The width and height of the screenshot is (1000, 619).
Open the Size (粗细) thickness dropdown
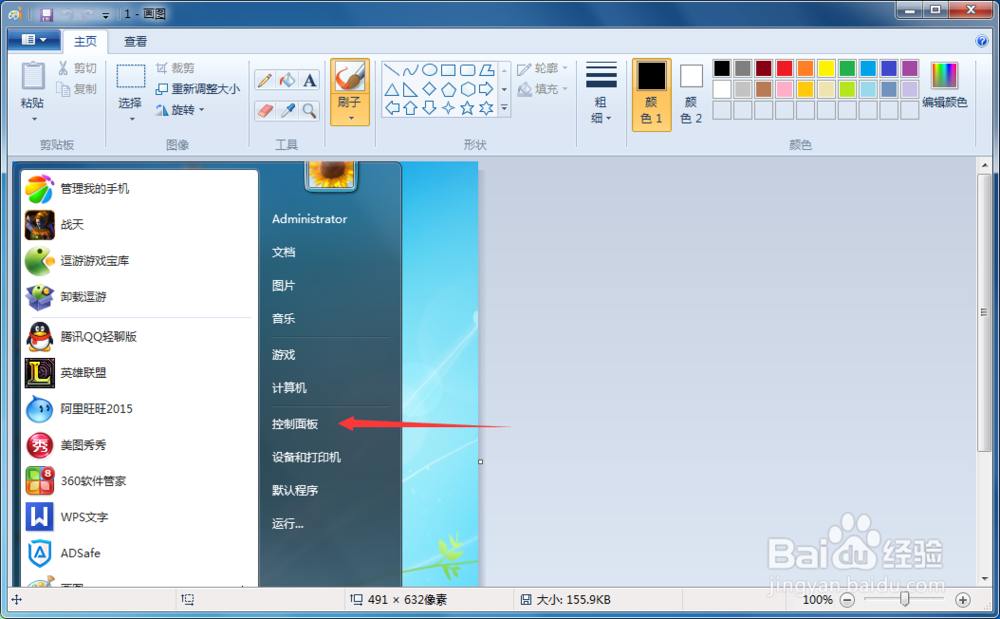tap(601, 92)
